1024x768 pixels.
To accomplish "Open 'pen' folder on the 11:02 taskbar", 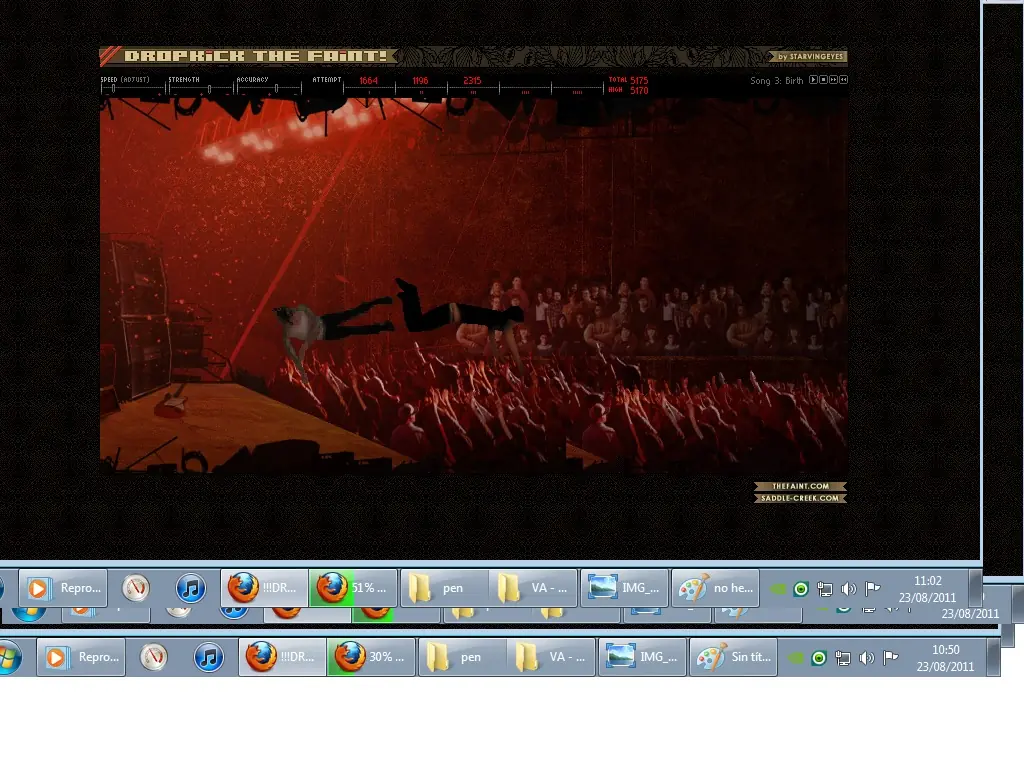I will coord(444,588).
